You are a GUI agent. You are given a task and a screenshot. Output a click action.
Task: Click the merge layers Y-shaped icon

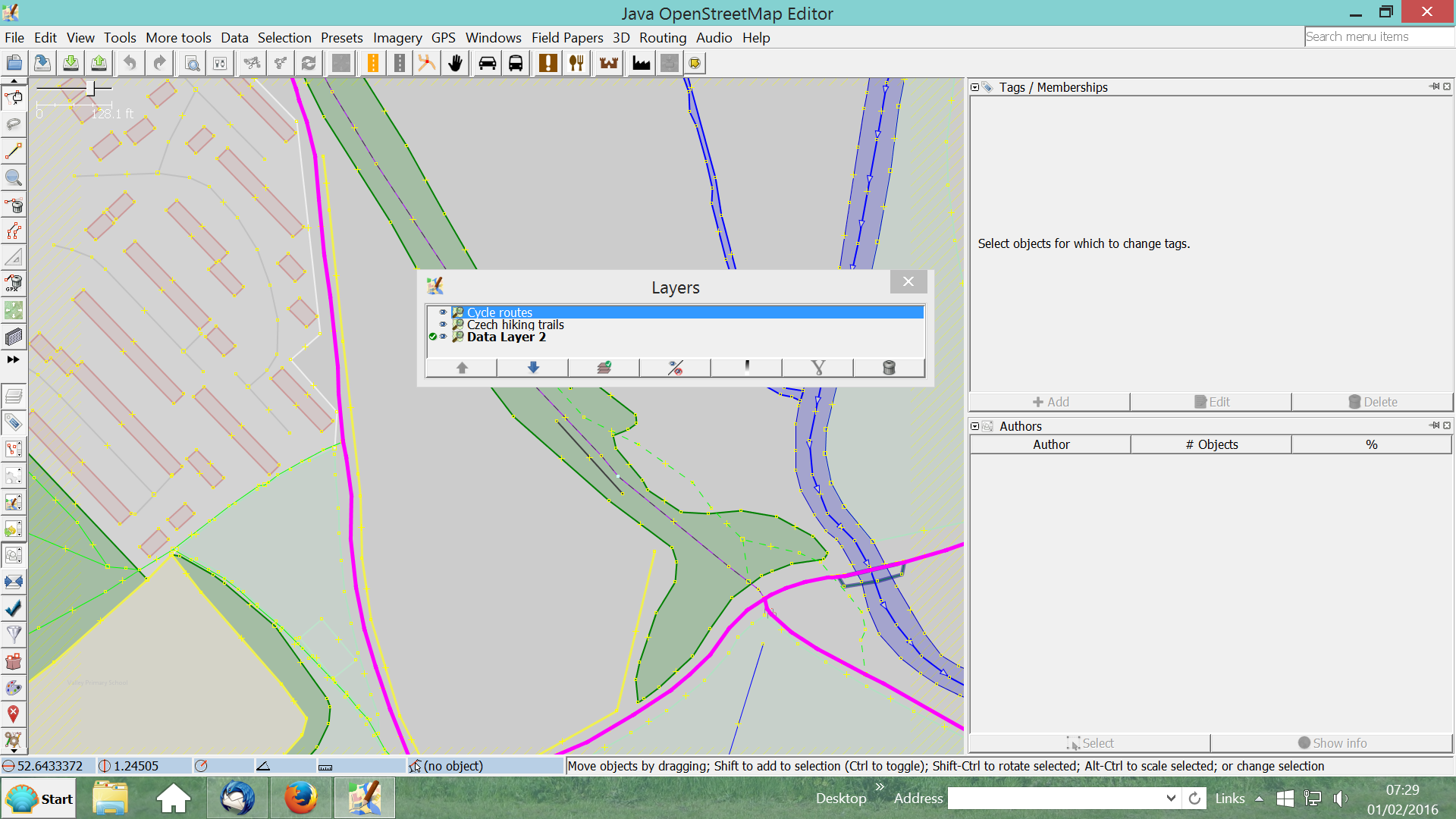point(817,368)
